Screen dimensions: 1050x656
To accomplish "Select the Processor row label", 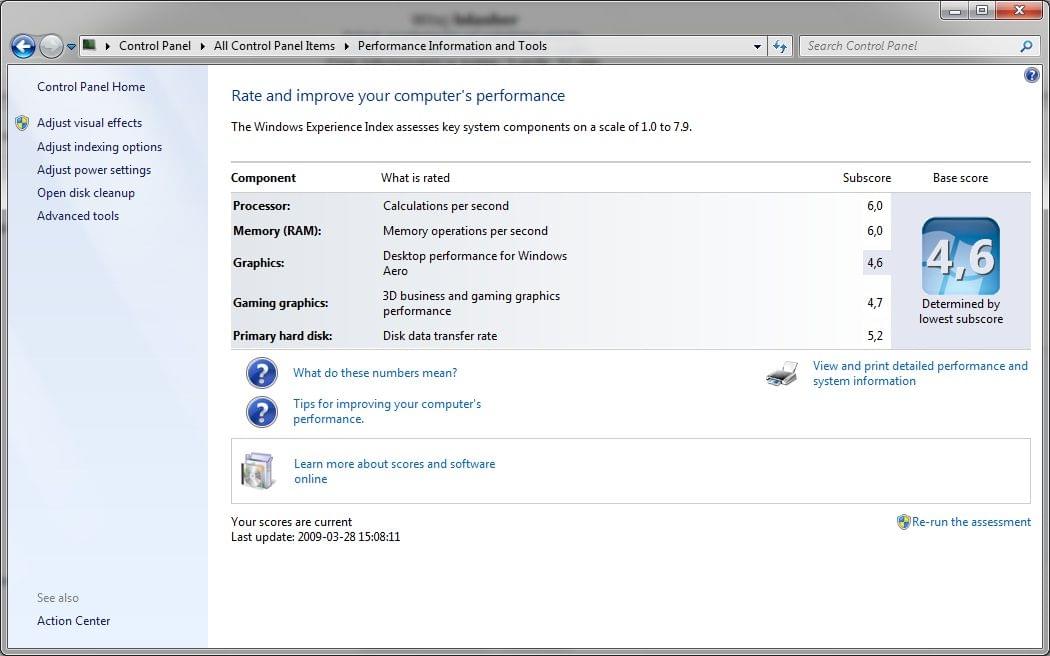I will pos(262,206).
